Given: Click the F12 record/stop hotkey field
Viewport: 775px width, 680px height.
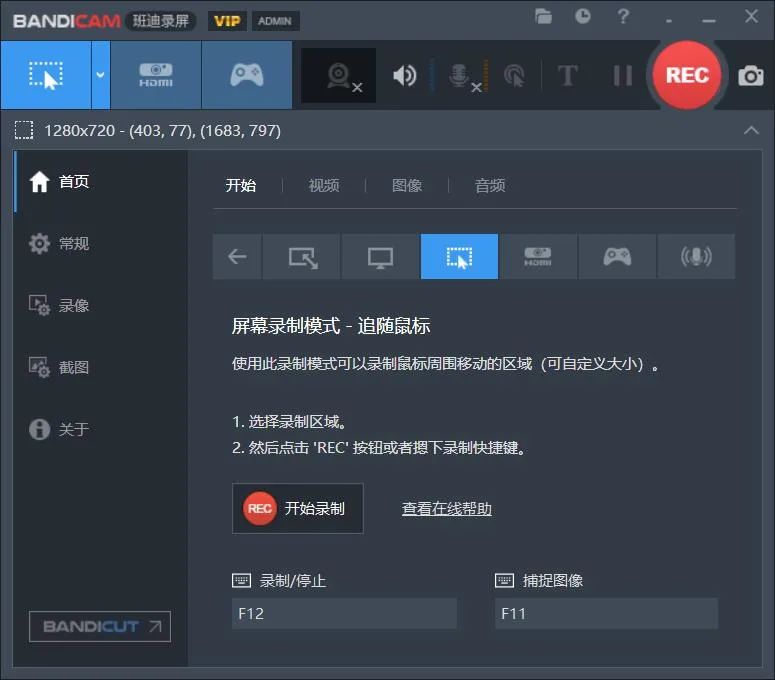Looking at the screenshot, I should click(x=344, y=613).
